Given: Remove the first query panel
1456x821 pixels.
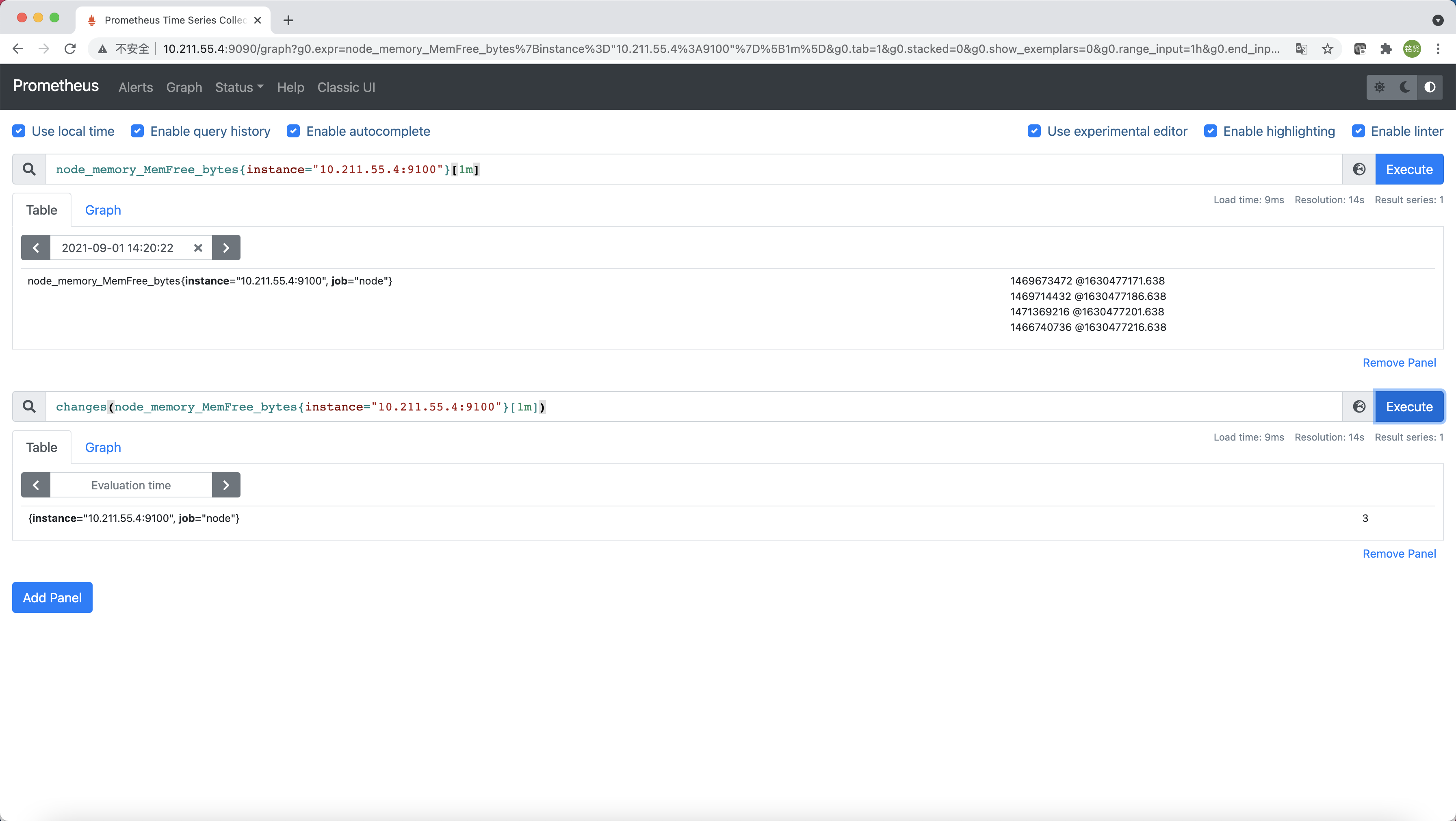Looking at the screenshot, I should 1399,363.
